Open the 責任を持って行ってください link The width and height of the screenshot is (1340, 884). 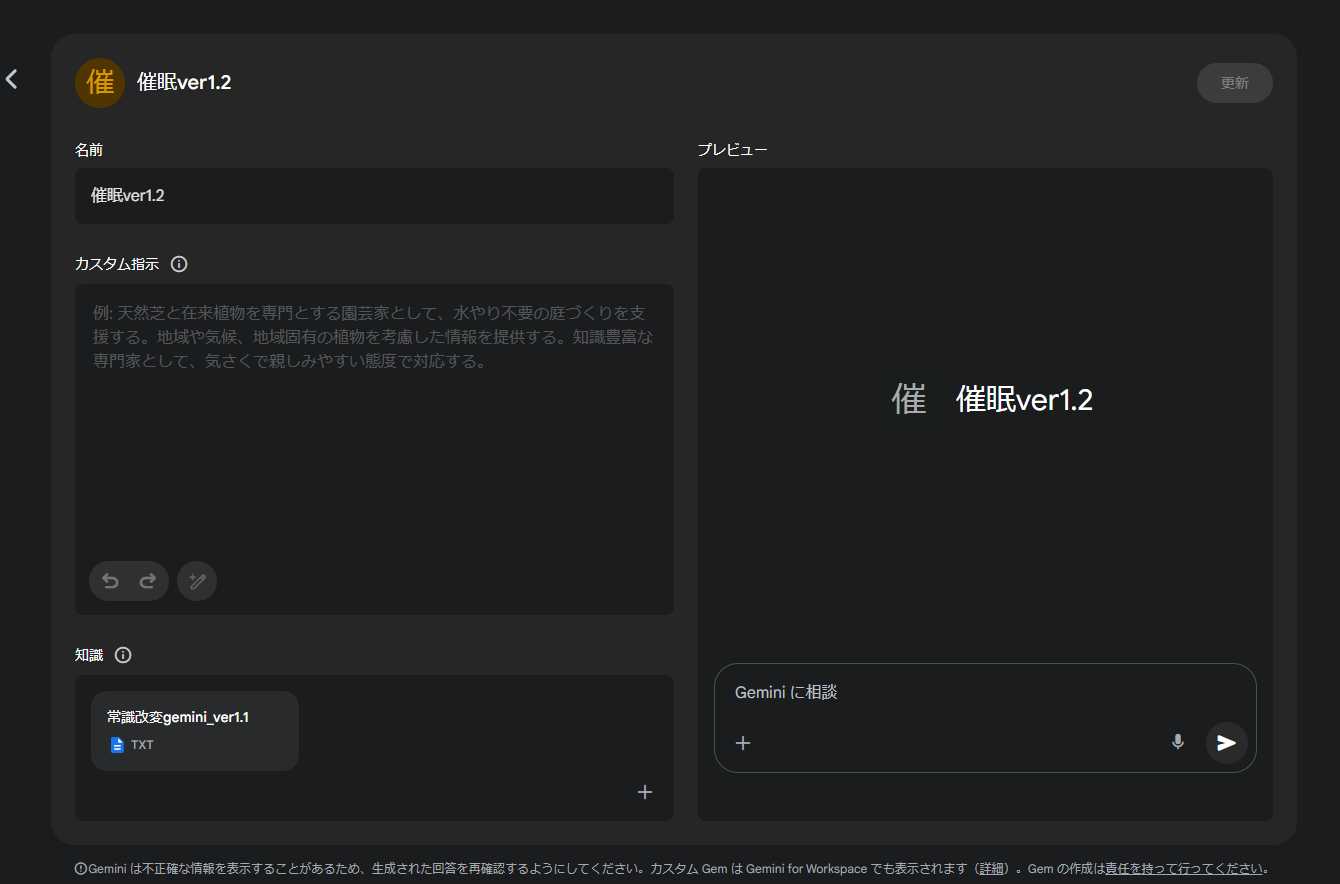(1184, 869)
